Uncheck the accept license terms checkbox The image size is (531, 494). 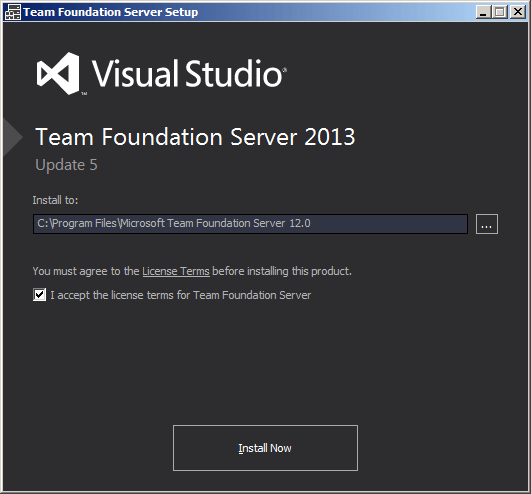pos(40,295)
